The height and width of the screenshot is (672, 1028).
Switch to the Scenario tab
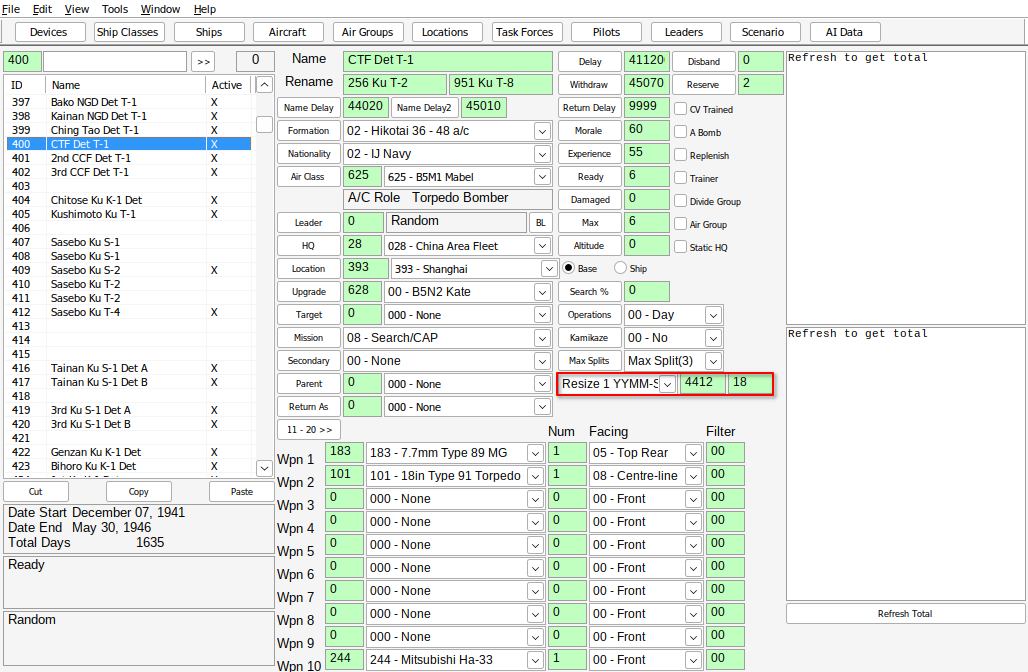(763, 32)
